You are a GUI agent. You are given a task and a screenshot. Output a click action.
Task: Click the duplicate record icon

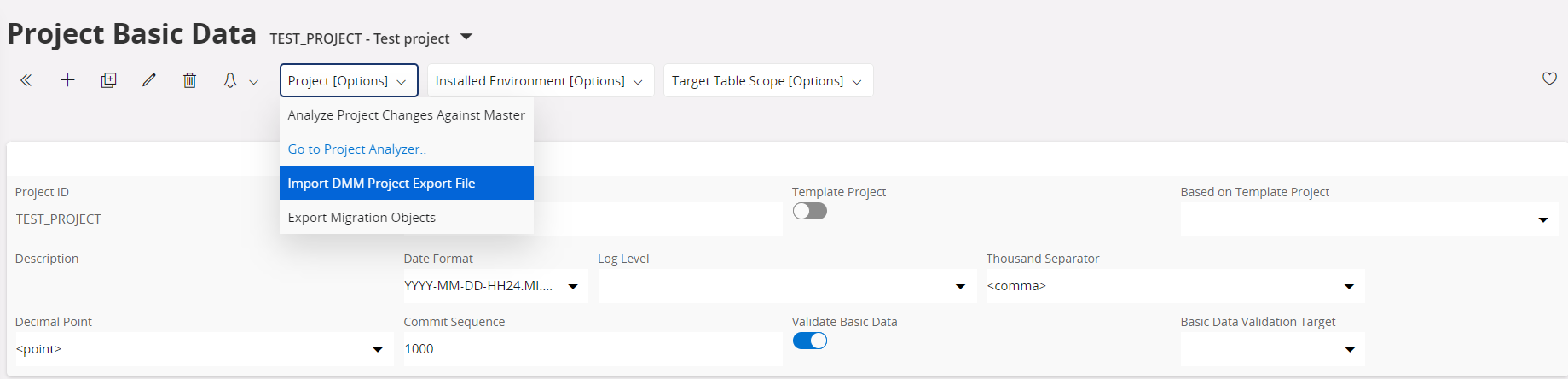108,80
